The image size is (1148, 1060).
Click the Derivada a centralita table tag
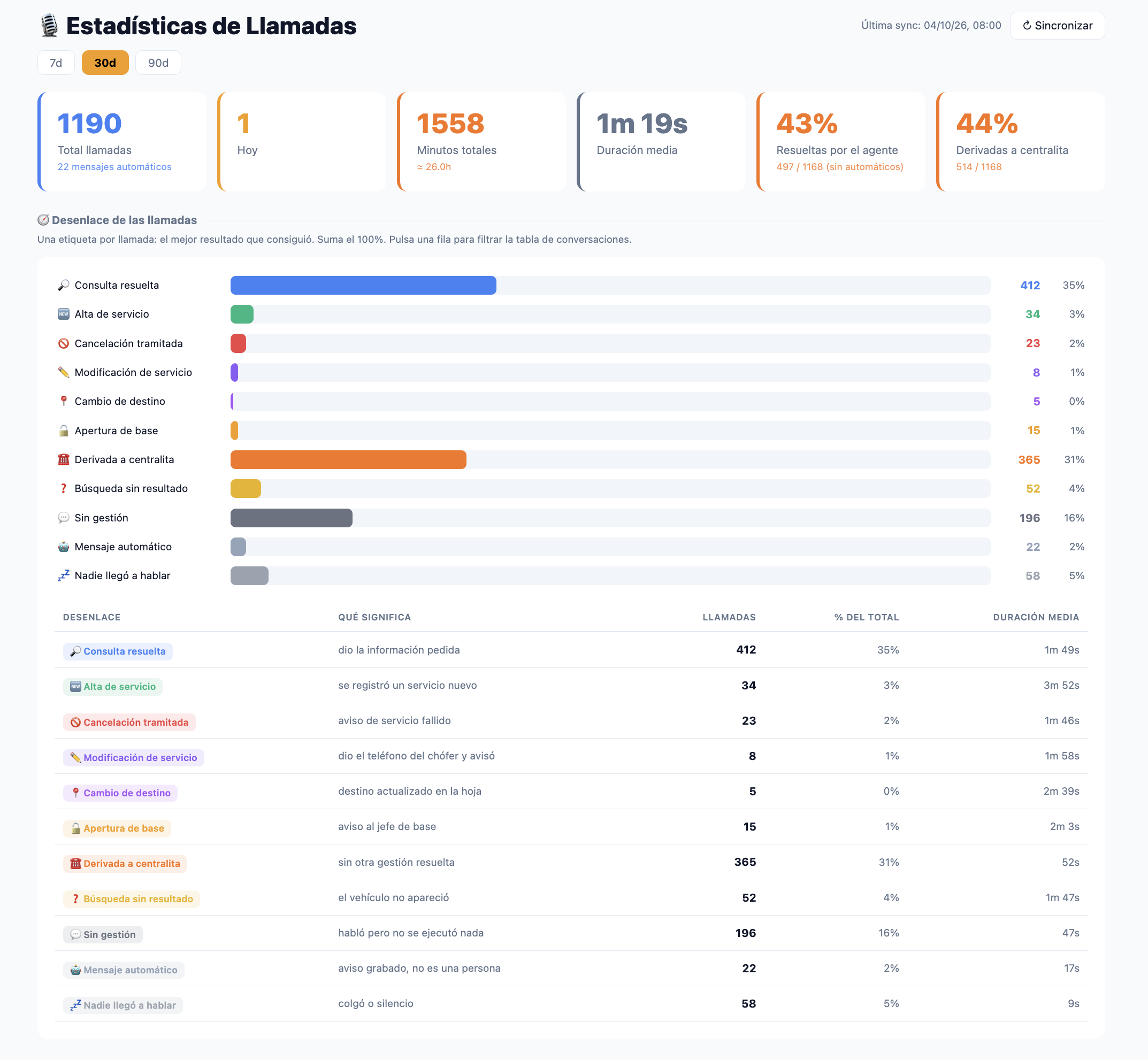[x=125, y=864]
